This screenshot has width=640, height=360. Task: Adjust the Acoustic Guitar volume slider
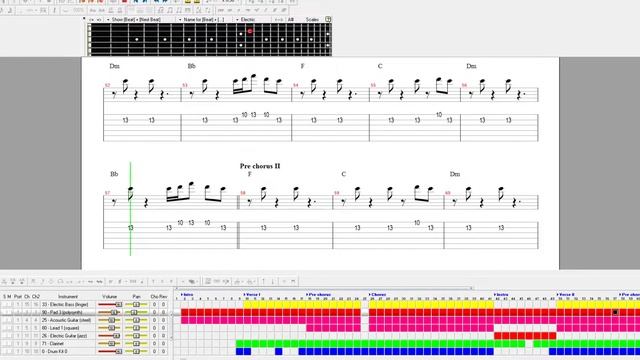point(110,320)
